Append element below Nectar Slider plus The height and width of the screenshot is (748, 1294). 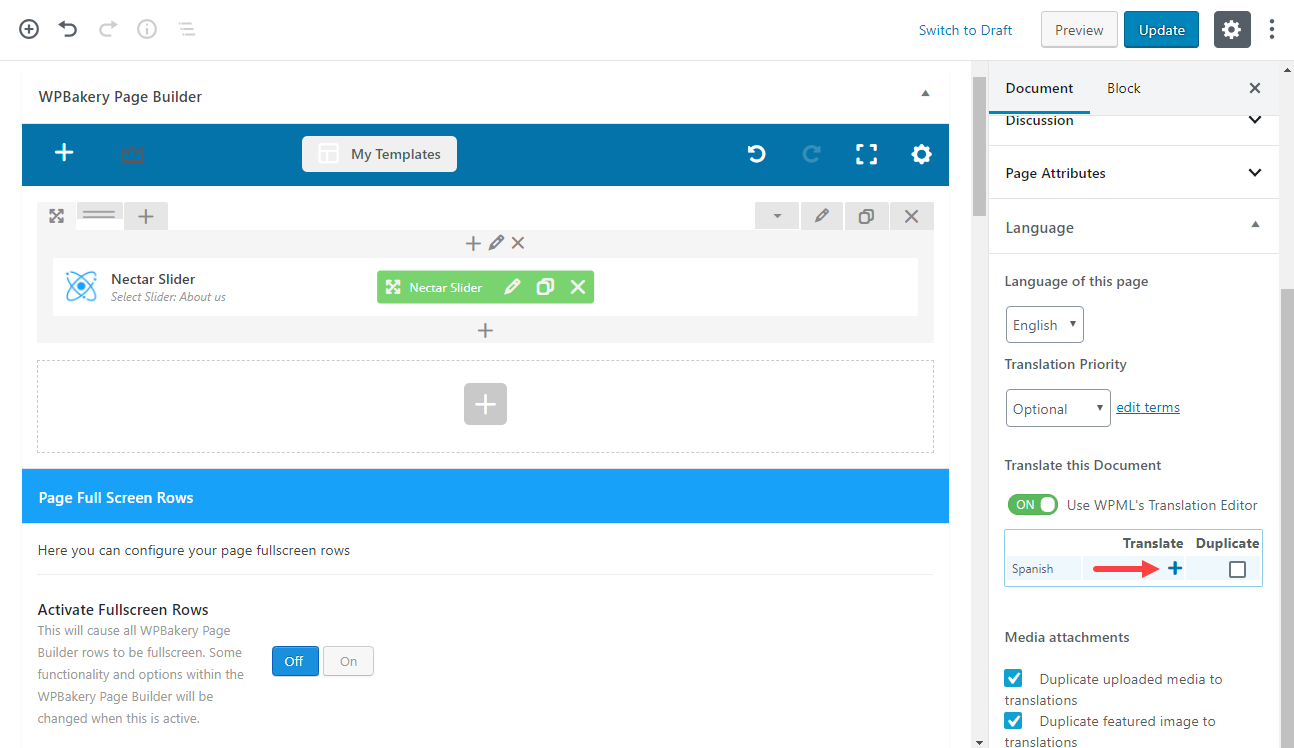[x=485, y=330]
